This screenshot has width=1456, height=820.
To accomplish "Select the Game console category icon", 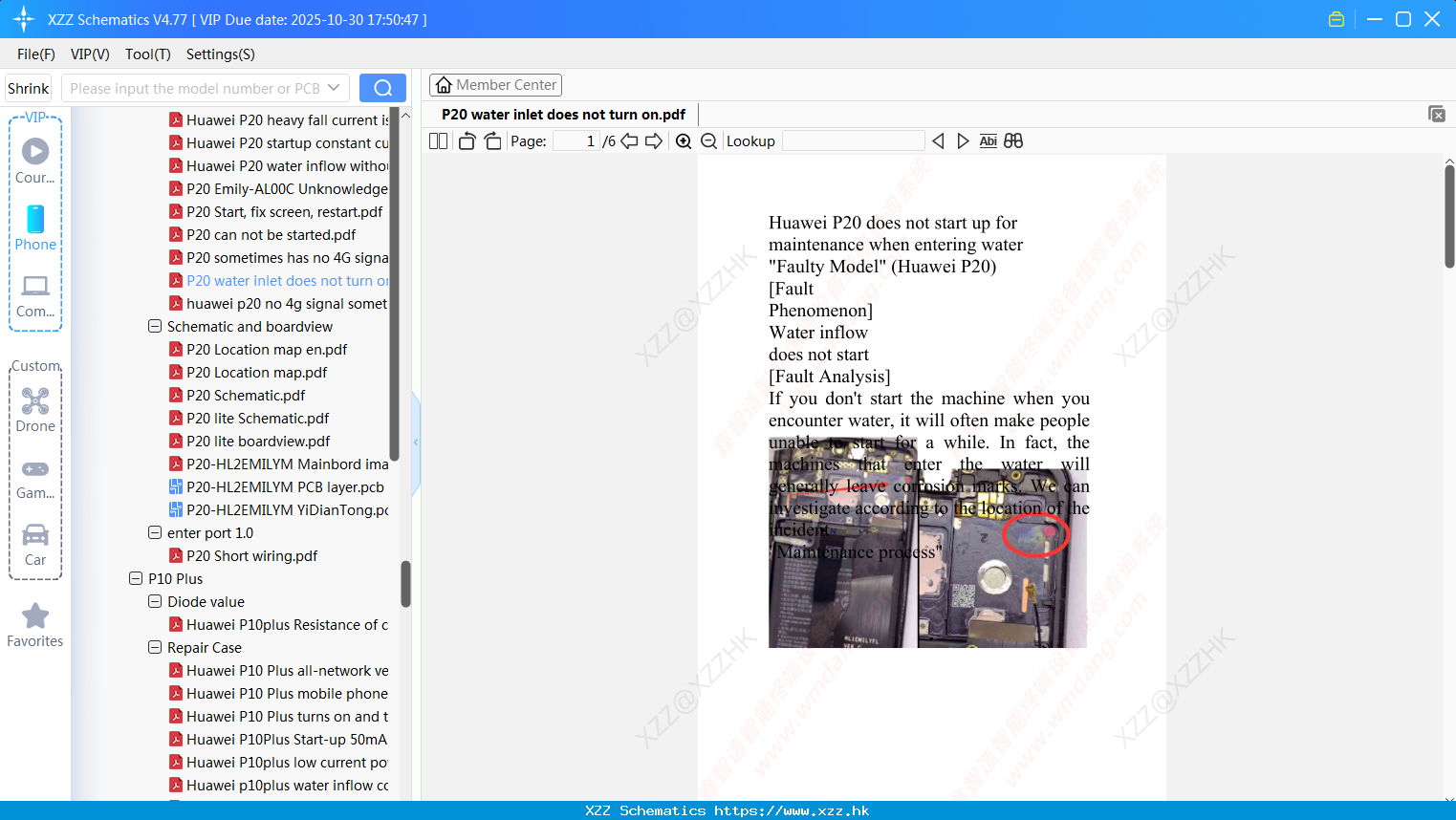I will pos(35,478).
